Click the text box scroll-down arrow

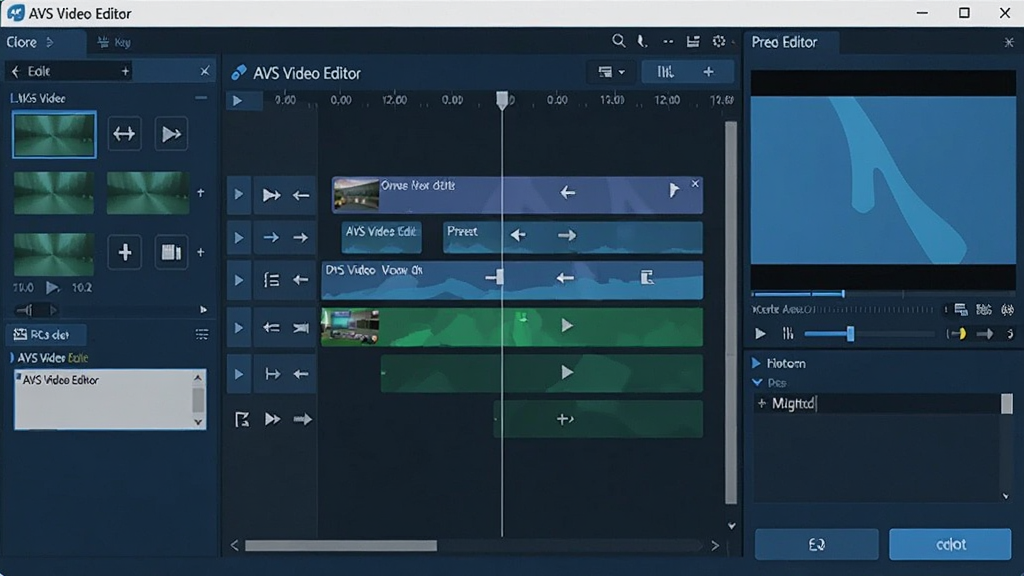[198, 422]
